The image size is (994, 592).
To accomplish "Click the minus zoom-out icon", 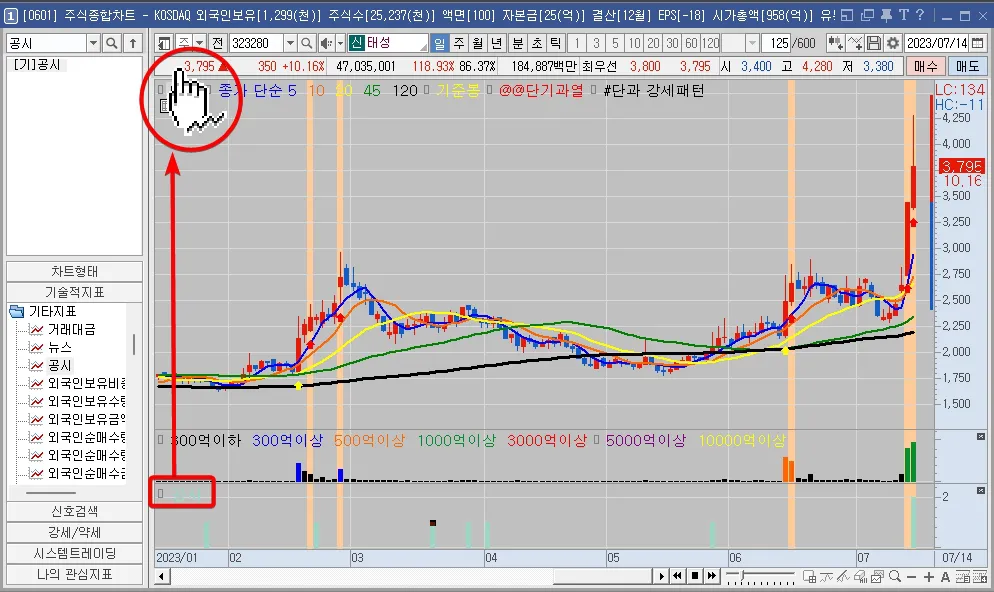I will pos(912,577).
